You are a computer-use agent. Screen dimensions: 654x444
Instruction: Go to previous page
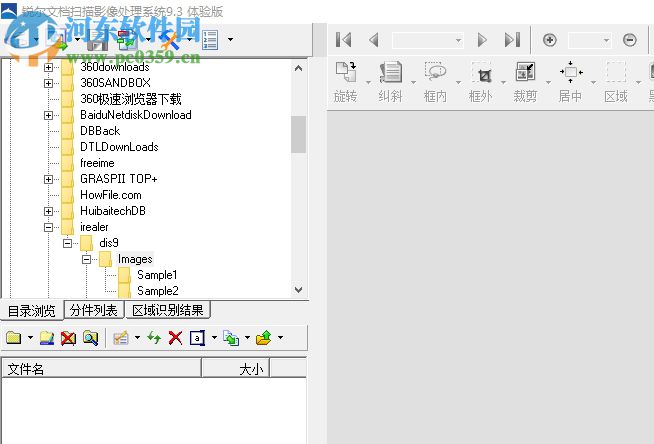coord(374,40)
